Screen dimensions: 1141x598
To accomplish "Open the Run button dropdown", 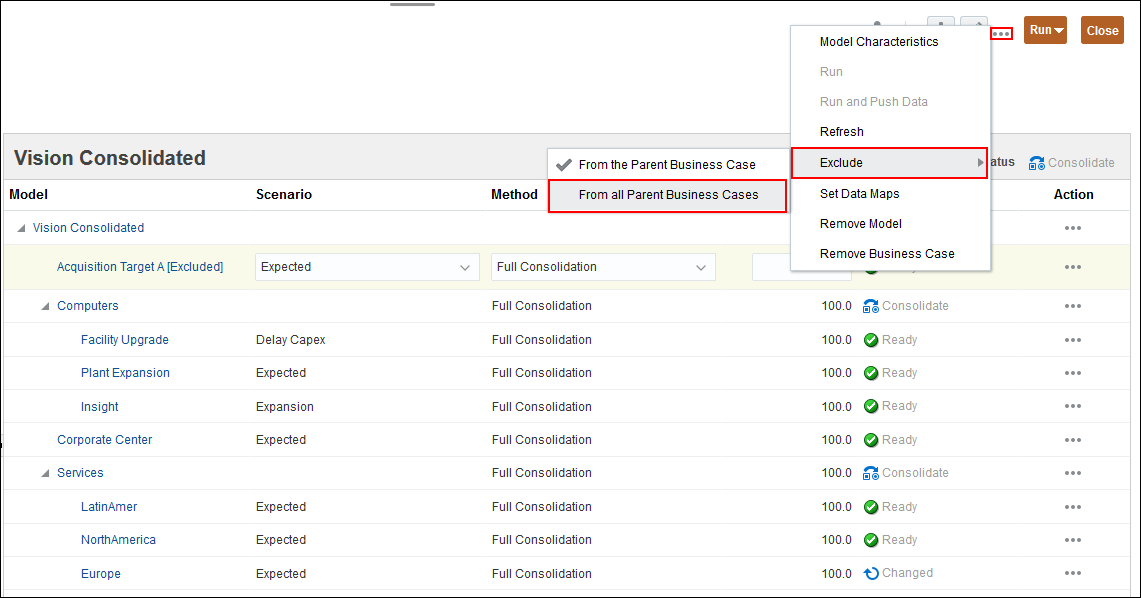I will pyautogui.click(x=1045, y=30).
